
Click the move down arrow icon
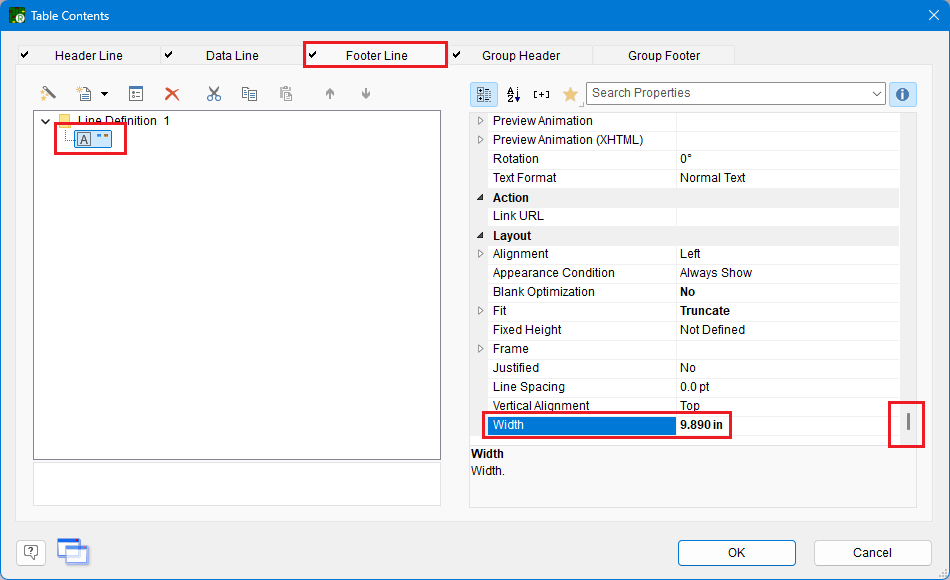pyautogui.click(x=366, y=94)
